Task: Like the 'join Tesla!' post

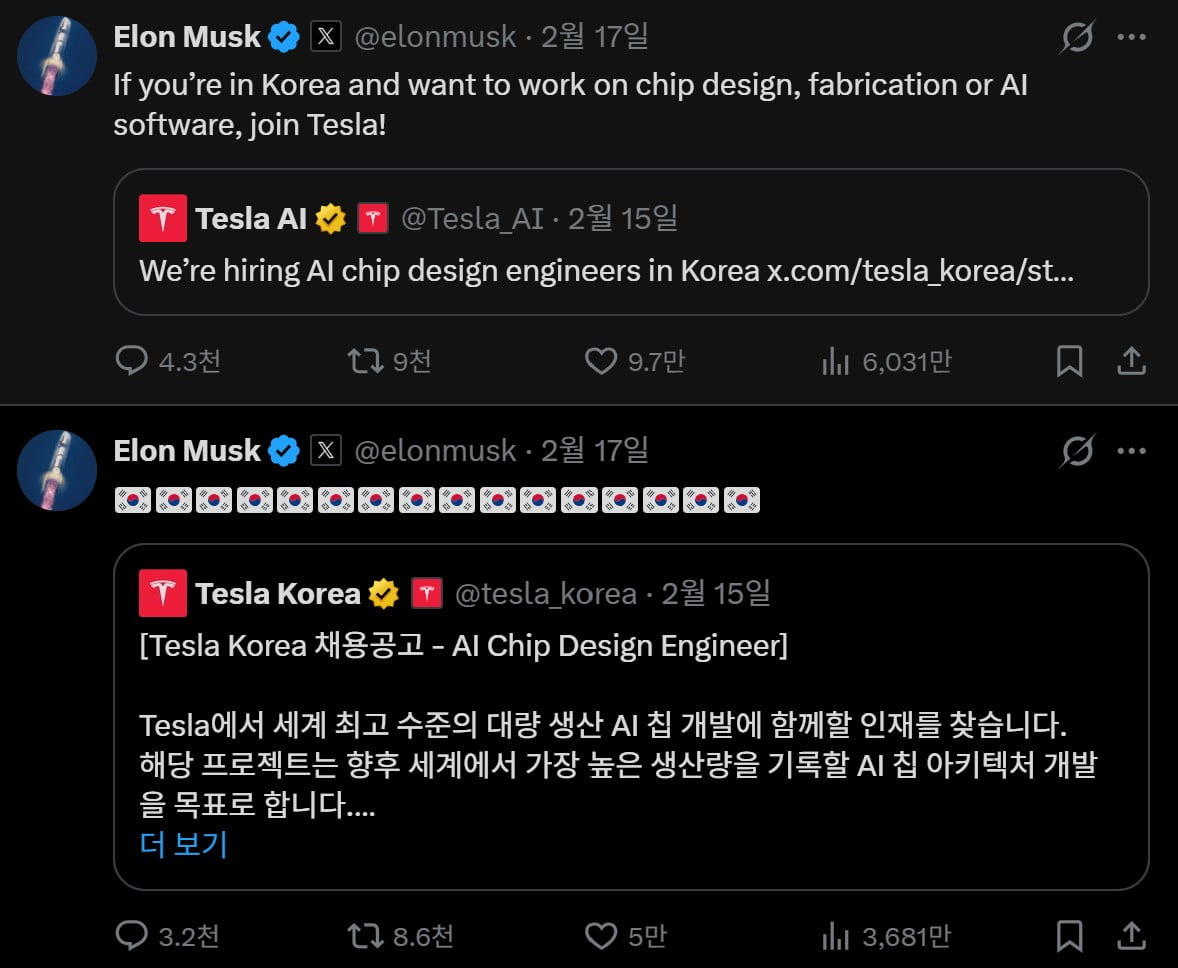Action: (600, 361)
